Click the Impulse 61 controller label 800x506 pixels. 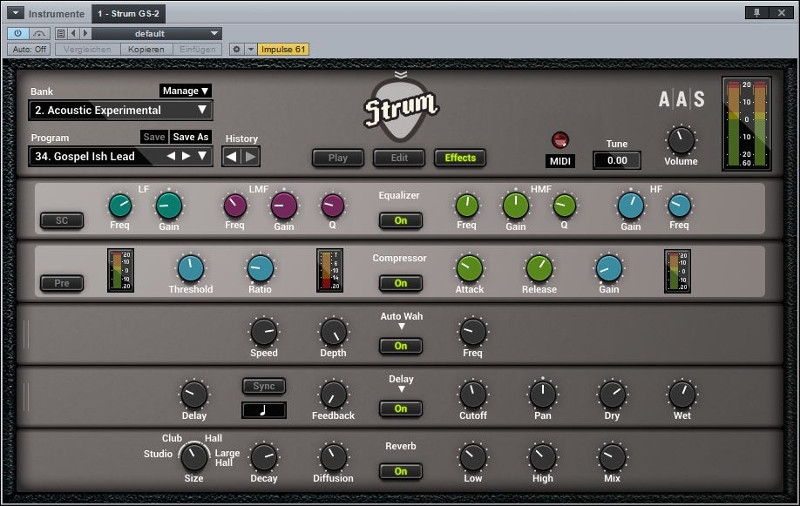(283, 49)
